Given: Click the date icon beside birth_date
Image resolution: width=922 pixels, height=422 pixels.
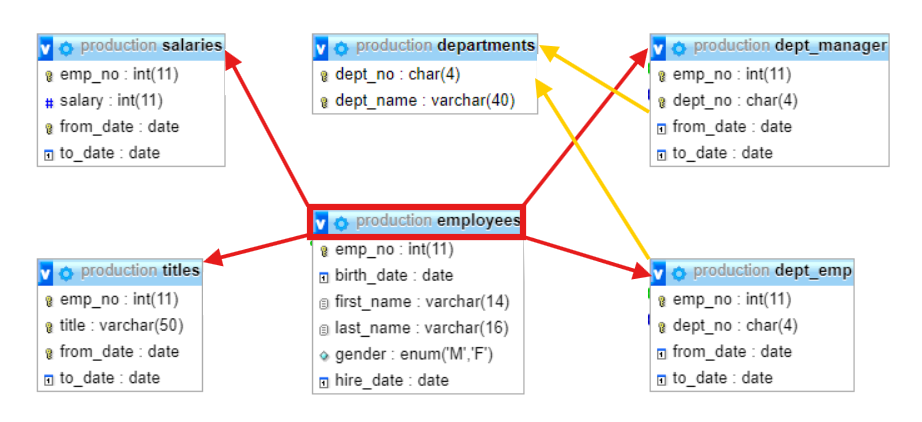Looking at the screenshot, I should coord(324,277).
